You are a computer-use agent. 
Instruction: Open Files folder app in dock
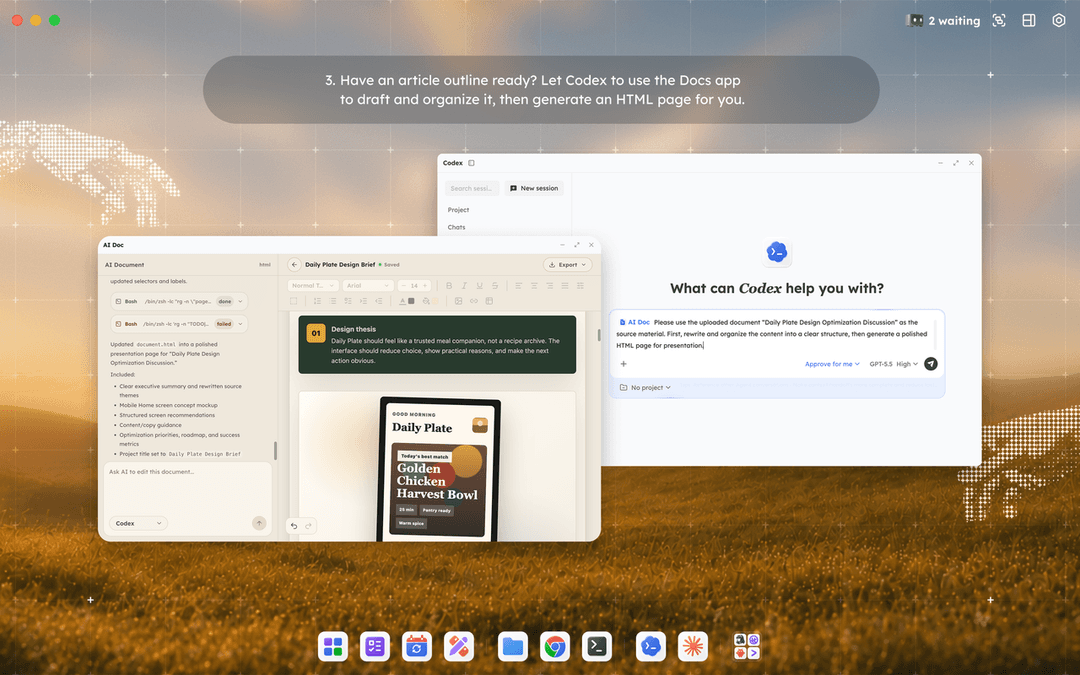coord(512,647)
